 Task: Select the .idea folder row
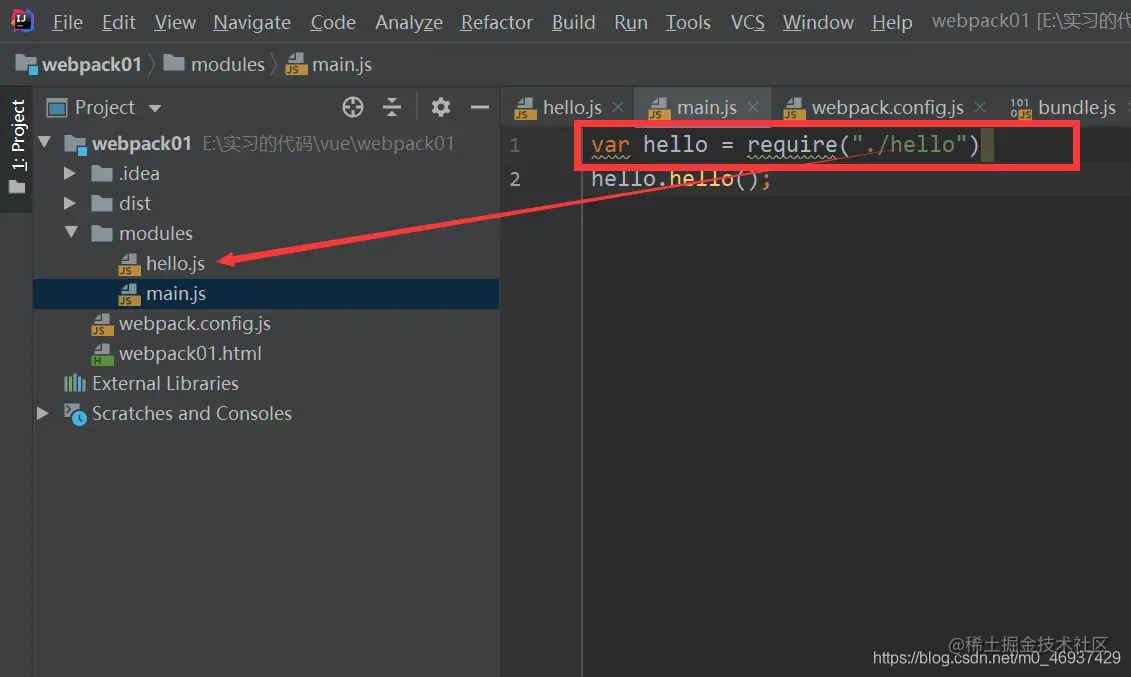click(266, 173)
